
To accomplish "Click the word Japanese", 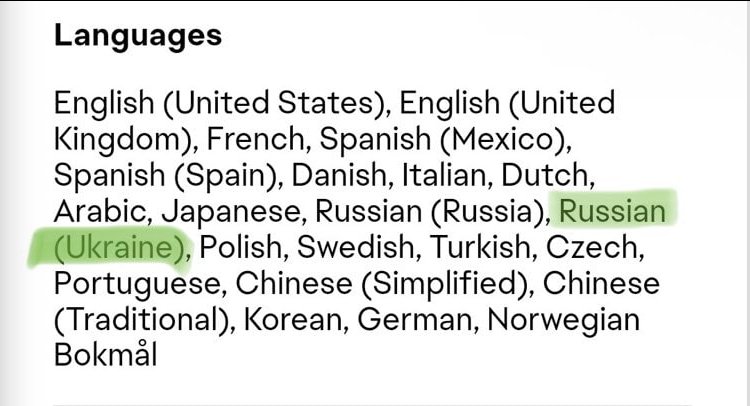I will click(230, 212).
